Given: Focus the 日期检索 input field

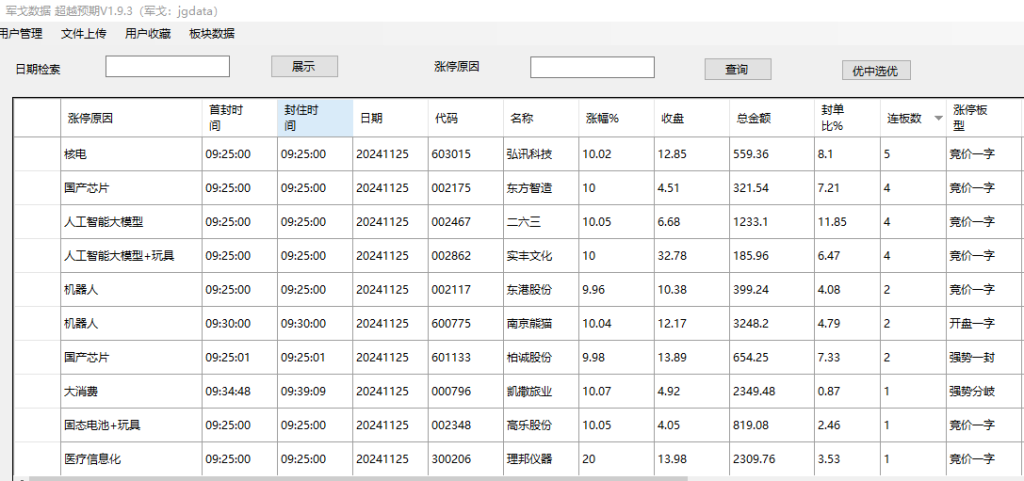Looking at the screenshot, I should click(167, 67).
